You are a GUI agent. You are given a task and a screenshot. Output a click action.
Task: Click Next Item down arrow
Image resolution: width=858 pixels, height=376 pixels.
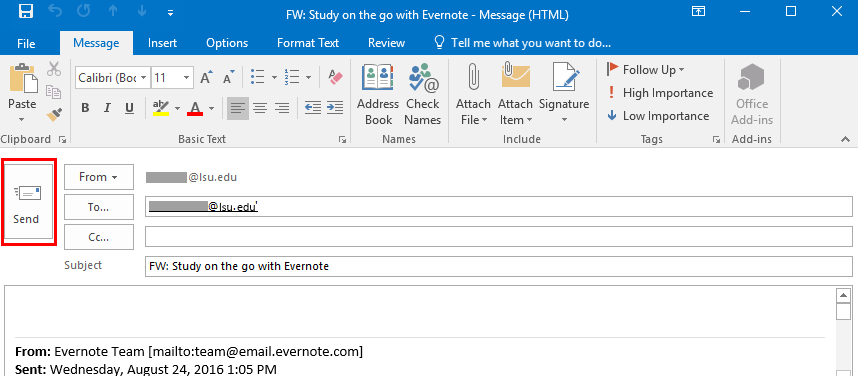142,12
